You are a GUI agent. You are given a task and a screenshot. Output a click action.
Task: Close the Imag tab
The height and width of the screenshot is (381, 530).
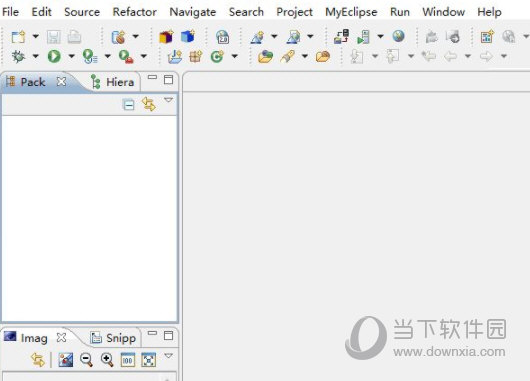coord(61,337)
